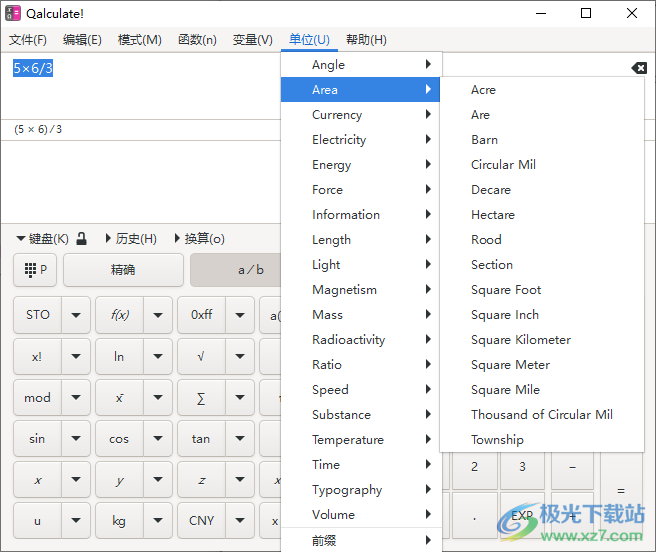Click the sin button
Image resolution: width=656 pixels, height=552 pixels.
(38, 438)
